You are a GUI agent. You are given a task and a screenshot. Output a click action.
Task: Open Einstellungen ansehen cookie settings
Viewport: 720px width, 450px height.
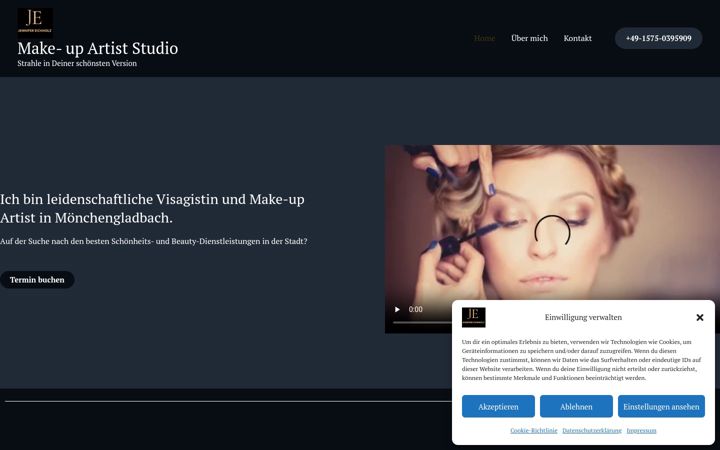tap(661, 406)
